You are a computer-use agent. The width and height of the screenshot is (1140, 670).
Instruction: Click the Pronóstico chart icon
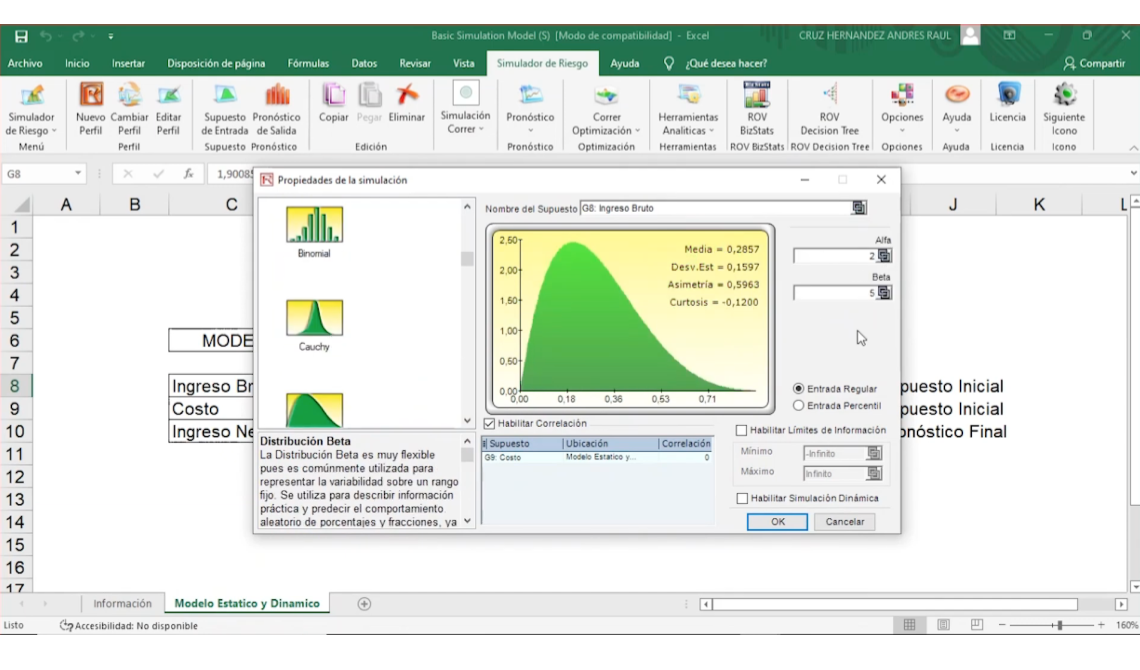[530, 95]
